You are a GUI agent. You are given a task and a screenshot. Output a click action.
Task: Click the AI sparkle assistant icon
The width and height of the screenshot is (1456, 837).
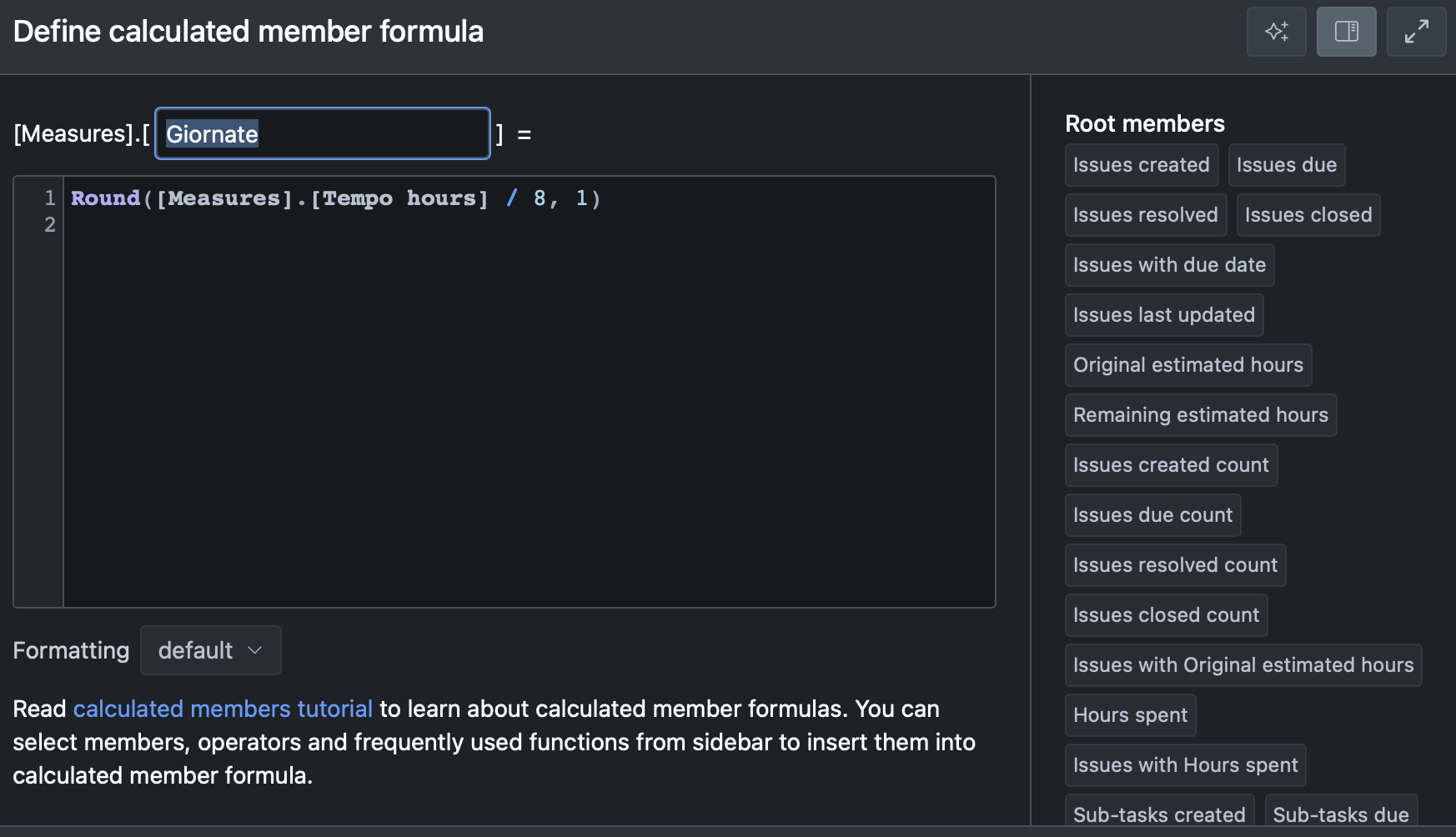[1276, 32]
